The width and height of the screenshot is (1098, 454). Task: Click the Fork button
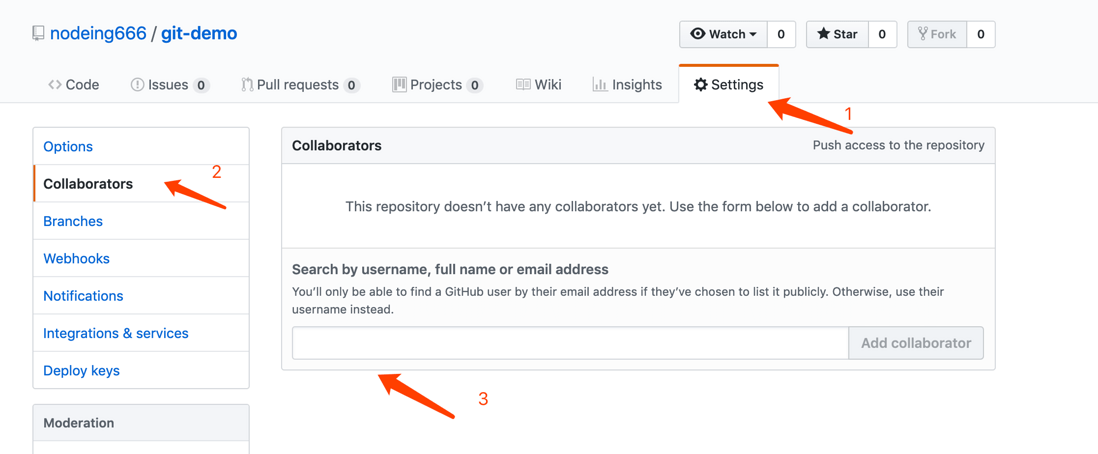[937, 34]
